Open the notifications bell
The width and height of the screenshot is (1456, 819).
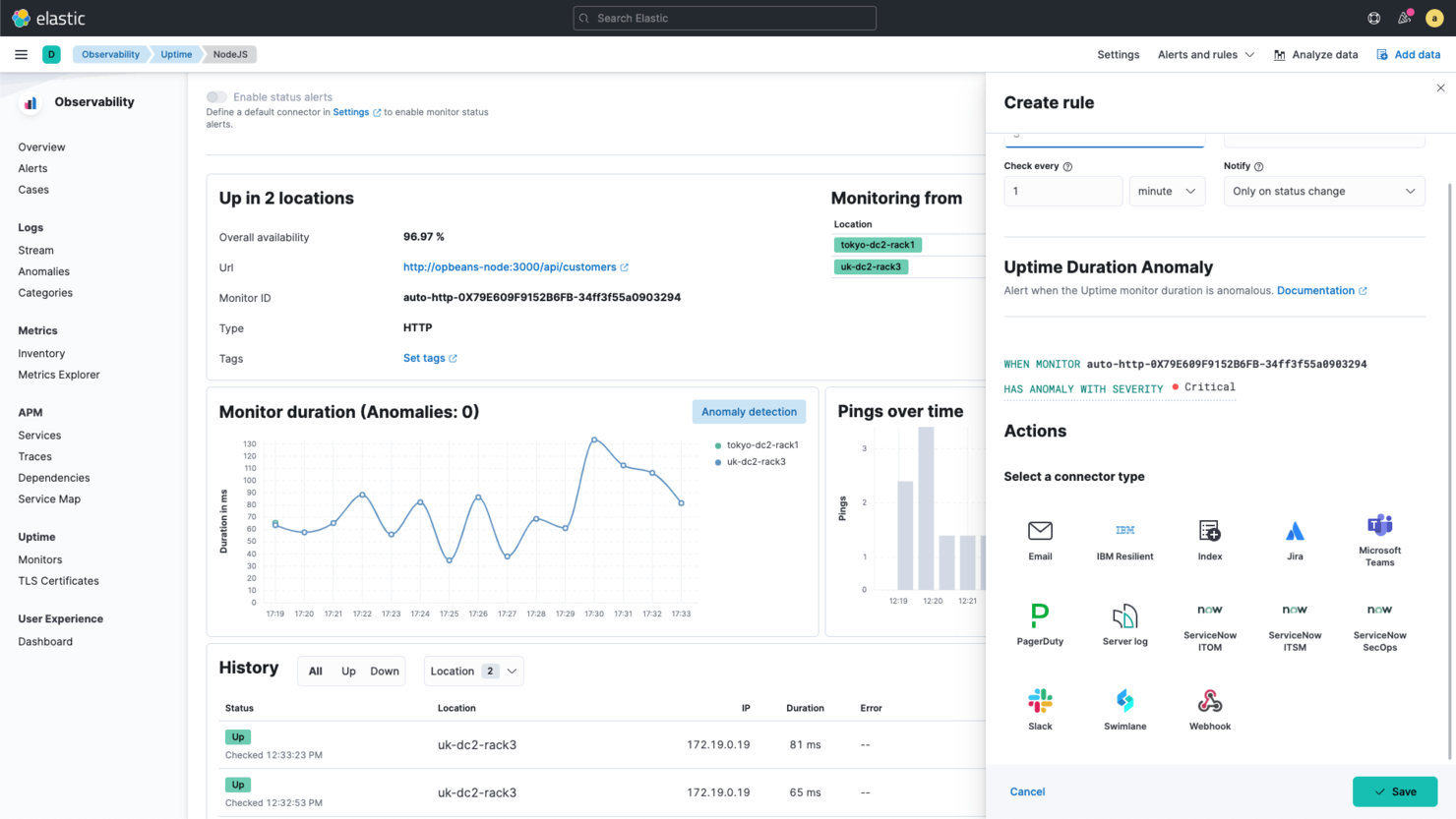point(1404,17)
